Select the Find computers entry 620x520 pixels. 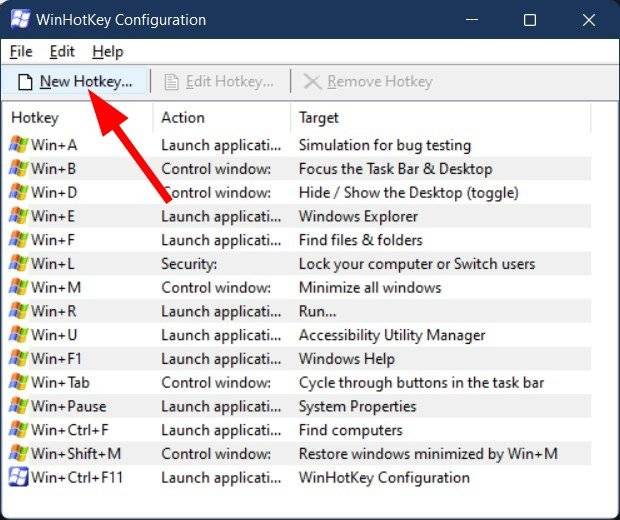click(350, 431)
